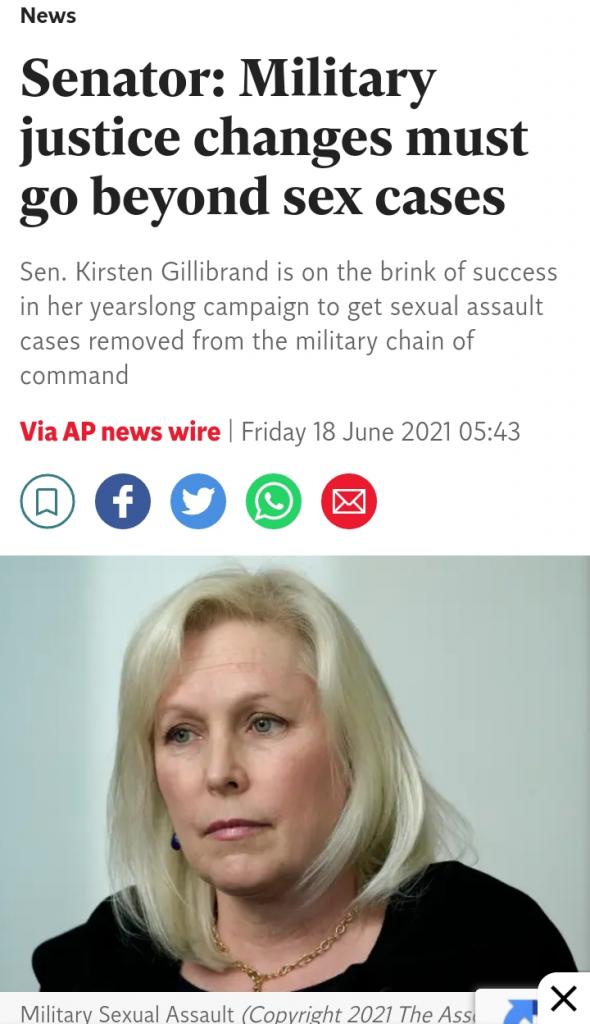
Task: Share the article through WhatsApp
Action: pos(273,501)
